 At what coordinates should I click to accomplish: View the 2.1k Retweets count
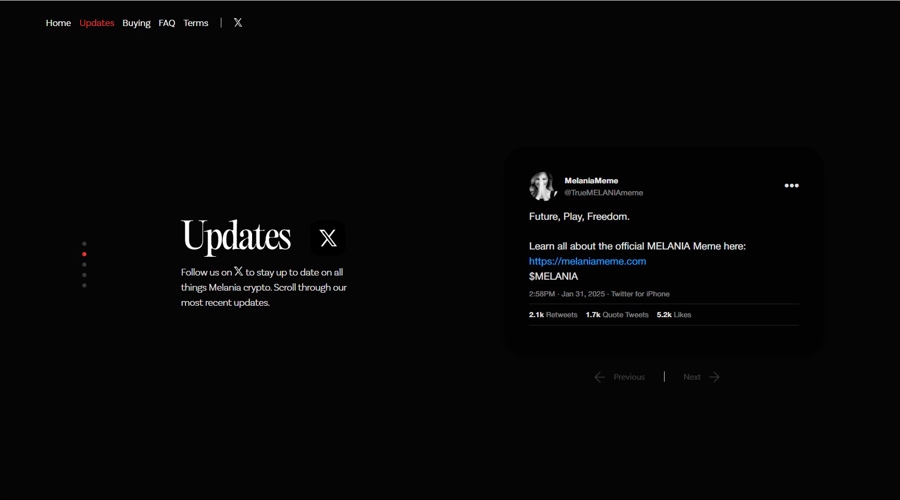[553, 315]
